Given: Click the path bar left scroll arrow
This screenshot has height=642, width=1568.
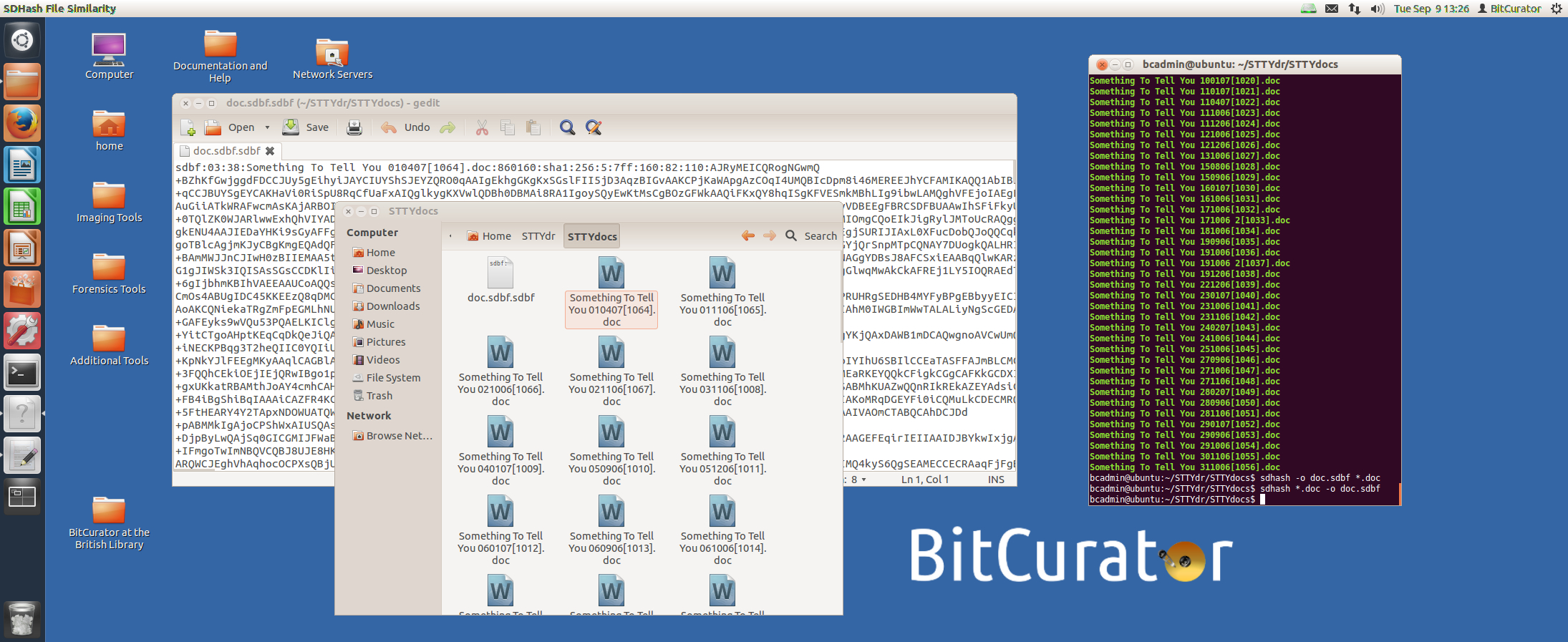Looking at the screenshot, I should pos(450,236).
